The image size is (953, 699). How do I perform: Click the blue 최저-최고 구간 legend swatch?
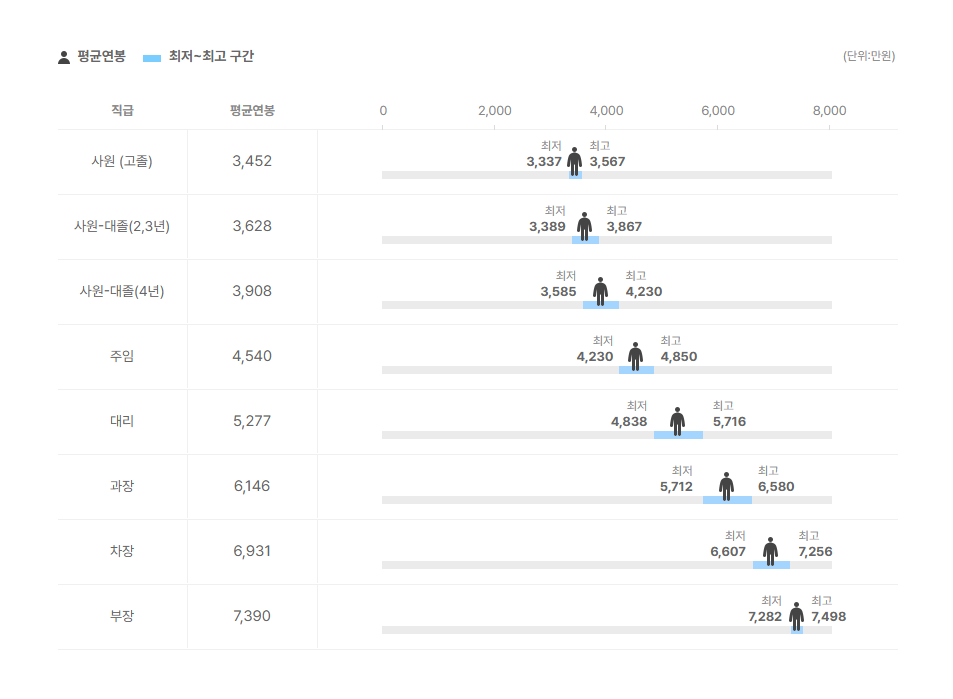152,58
